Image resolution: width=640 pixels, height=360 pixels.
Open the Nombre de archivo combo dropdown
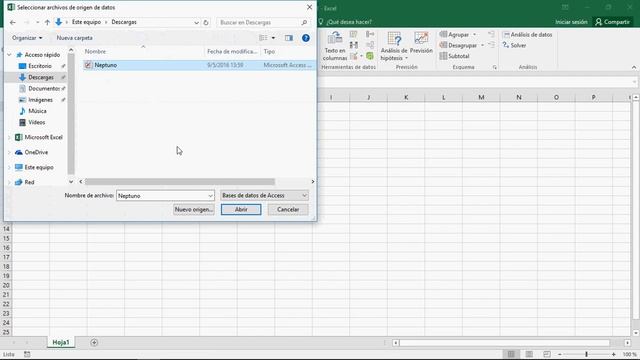pyautogui.click(x=210, y=196)
